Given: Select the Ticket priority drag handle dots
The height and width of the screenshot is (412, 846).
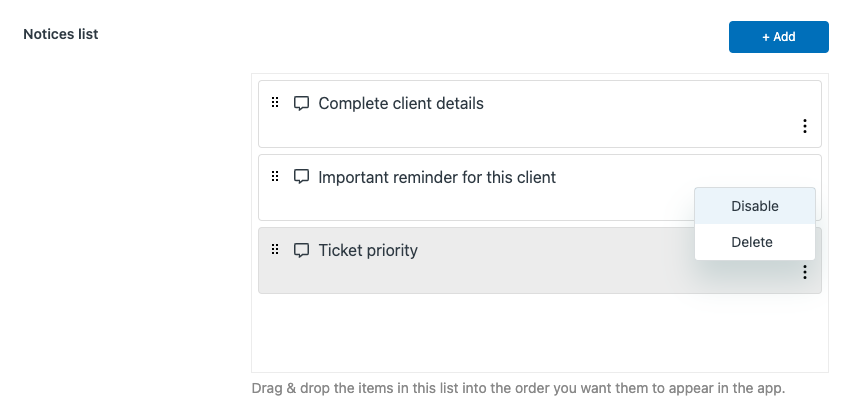Looking at the screenshot, I should point(275,249).
